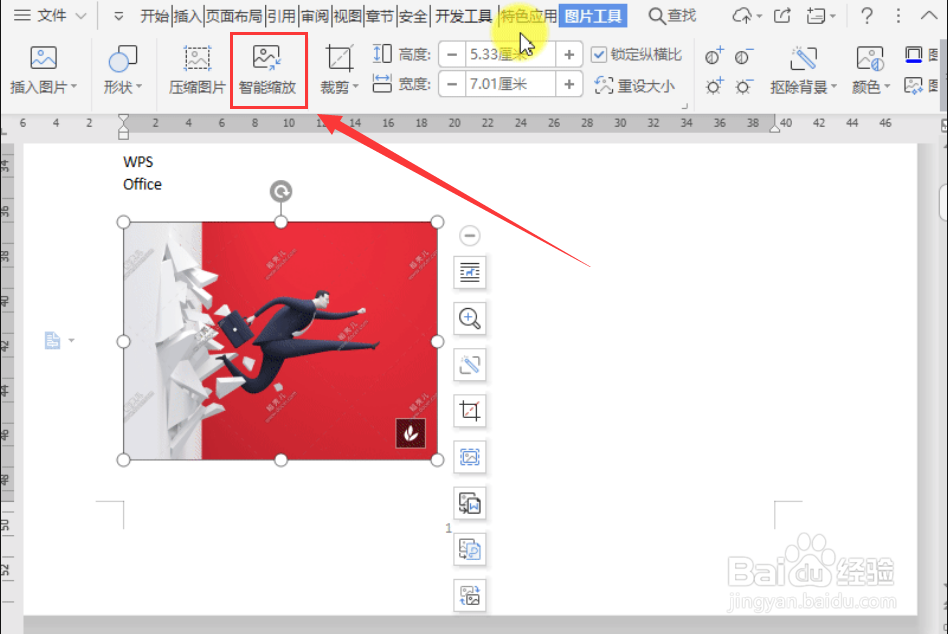The height and width of the screenshot is (634, 948).
Task: Click picture outline icon with blue underline
Action: [914, 55]
